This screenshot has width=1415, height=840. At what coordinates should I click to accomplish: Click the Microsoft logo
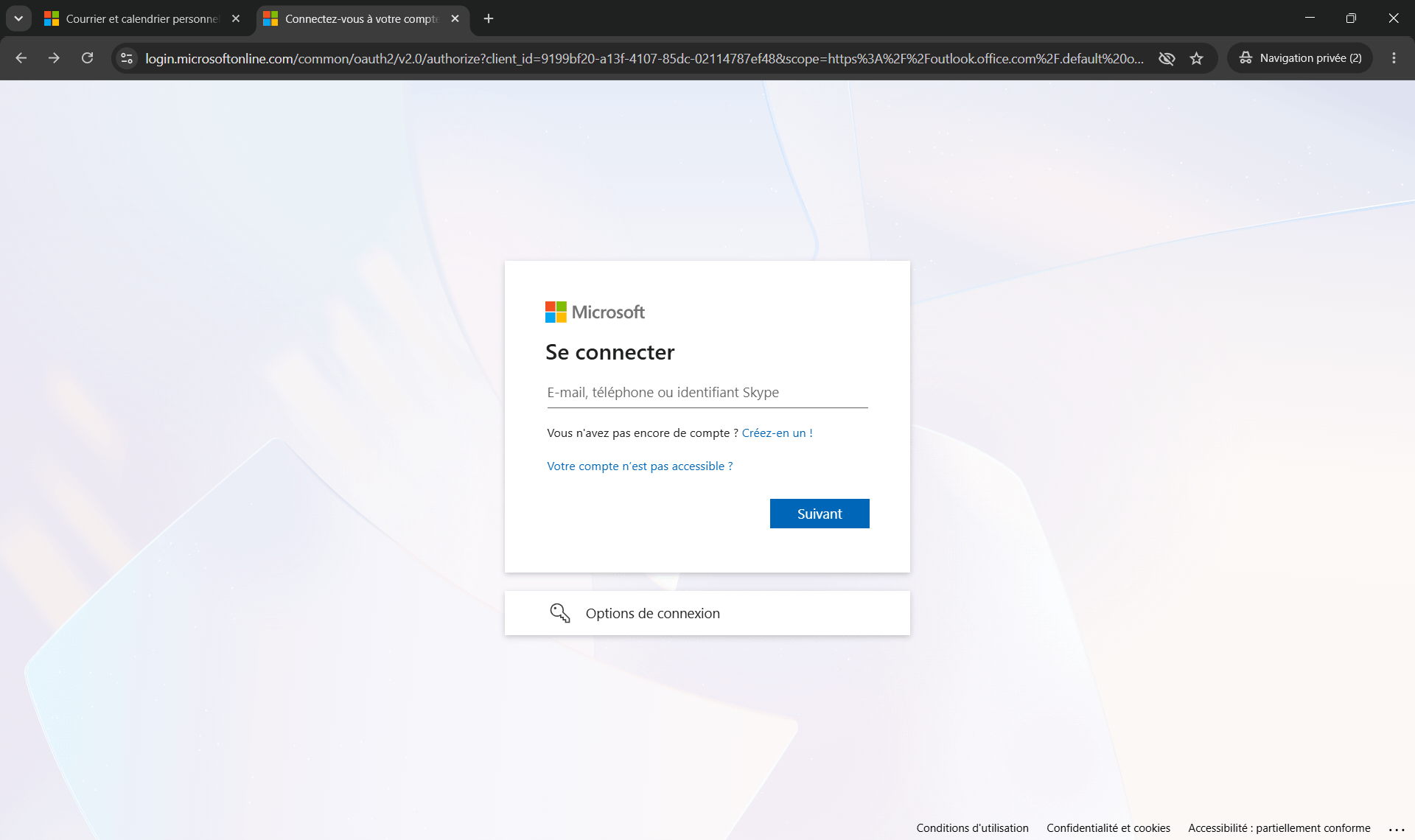click(x=595, y=312)
